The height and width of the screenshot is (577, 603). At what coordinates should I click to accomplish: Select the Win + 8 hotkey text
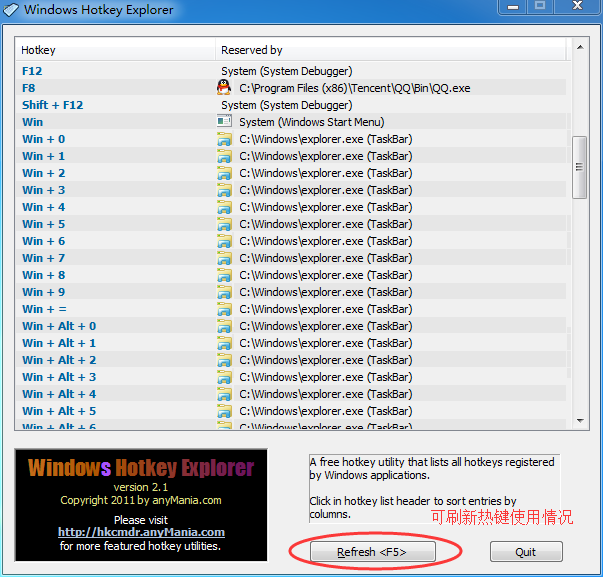click(x=43, y=275)
